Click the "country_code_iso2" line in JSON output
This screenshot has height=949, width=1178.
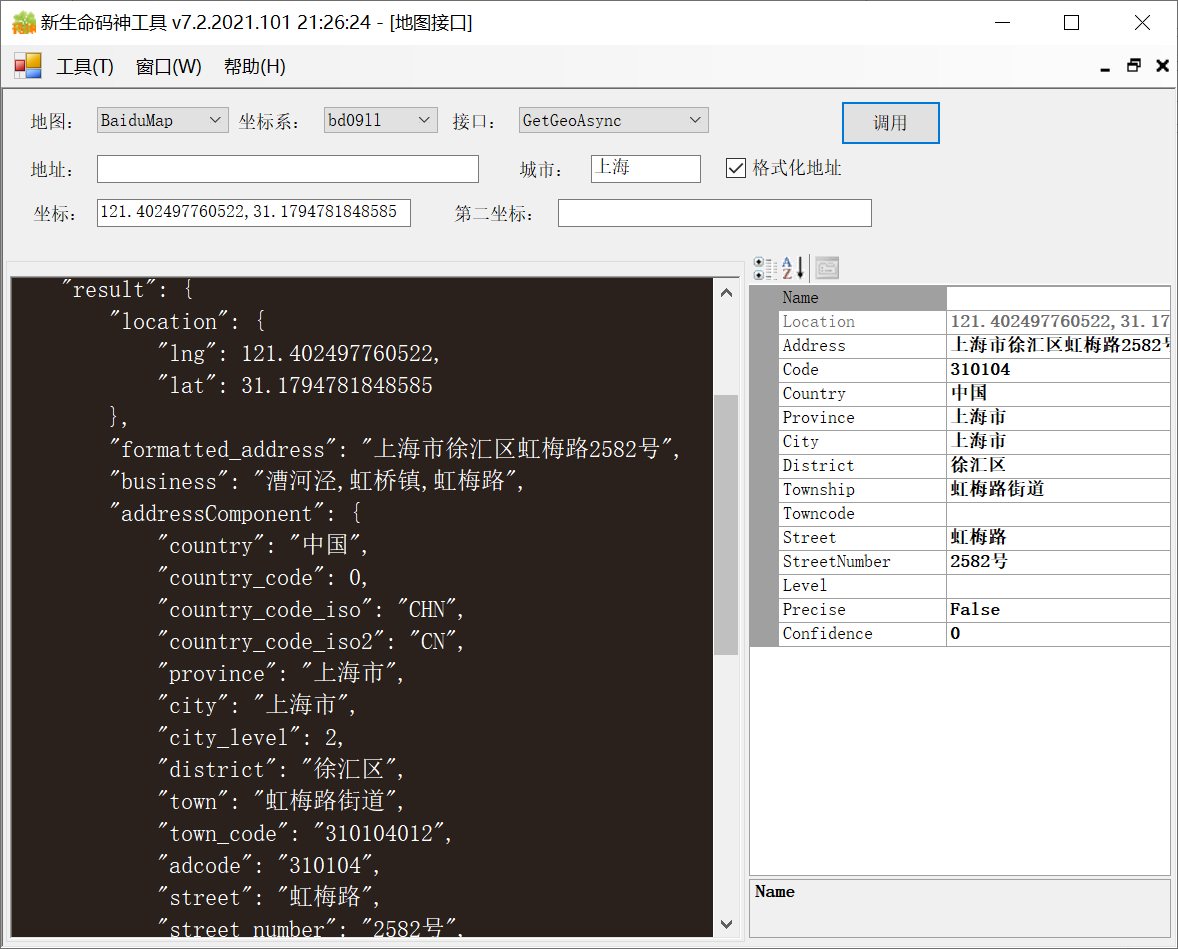point(310,641)
